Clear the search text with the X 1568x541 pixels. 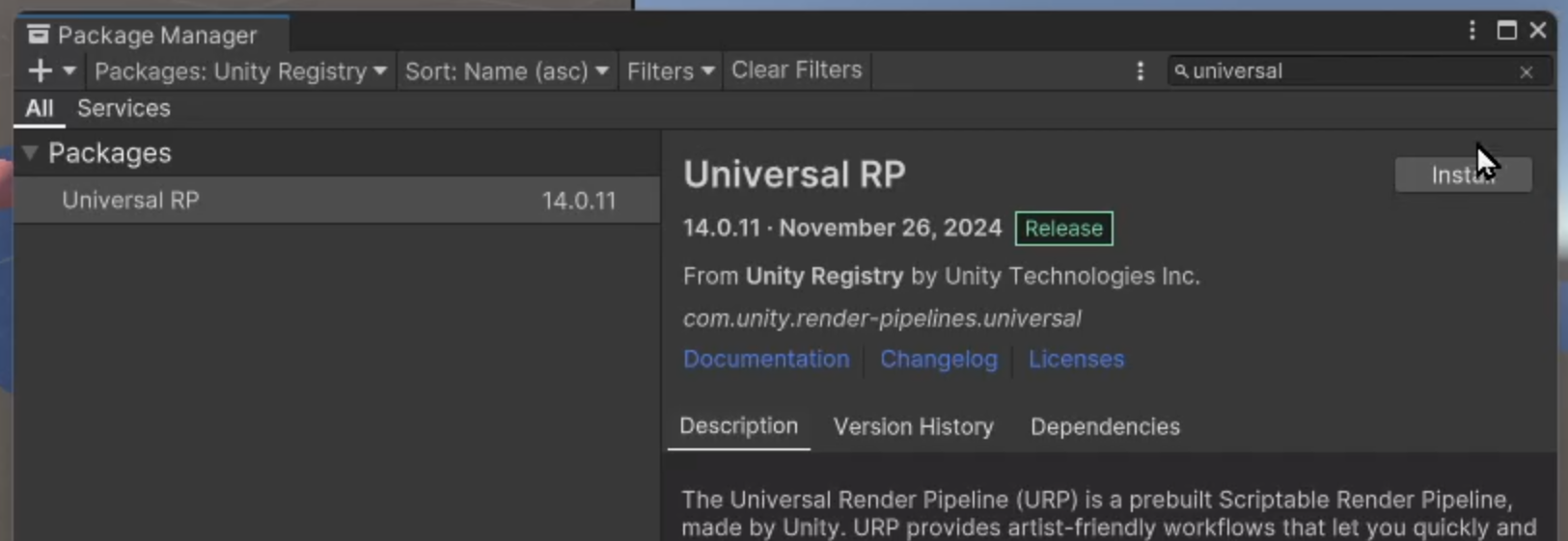coord(1526,72)
